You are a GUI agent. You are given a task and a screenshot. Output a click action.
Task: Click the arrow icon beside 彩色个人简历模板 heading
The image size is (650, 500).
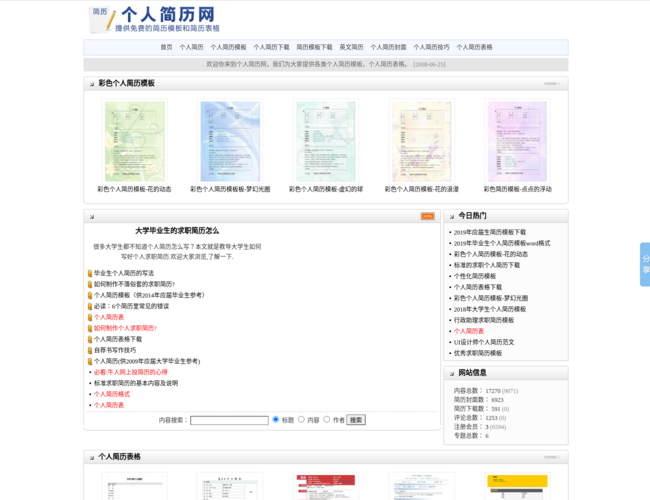(x=92, y=84)
